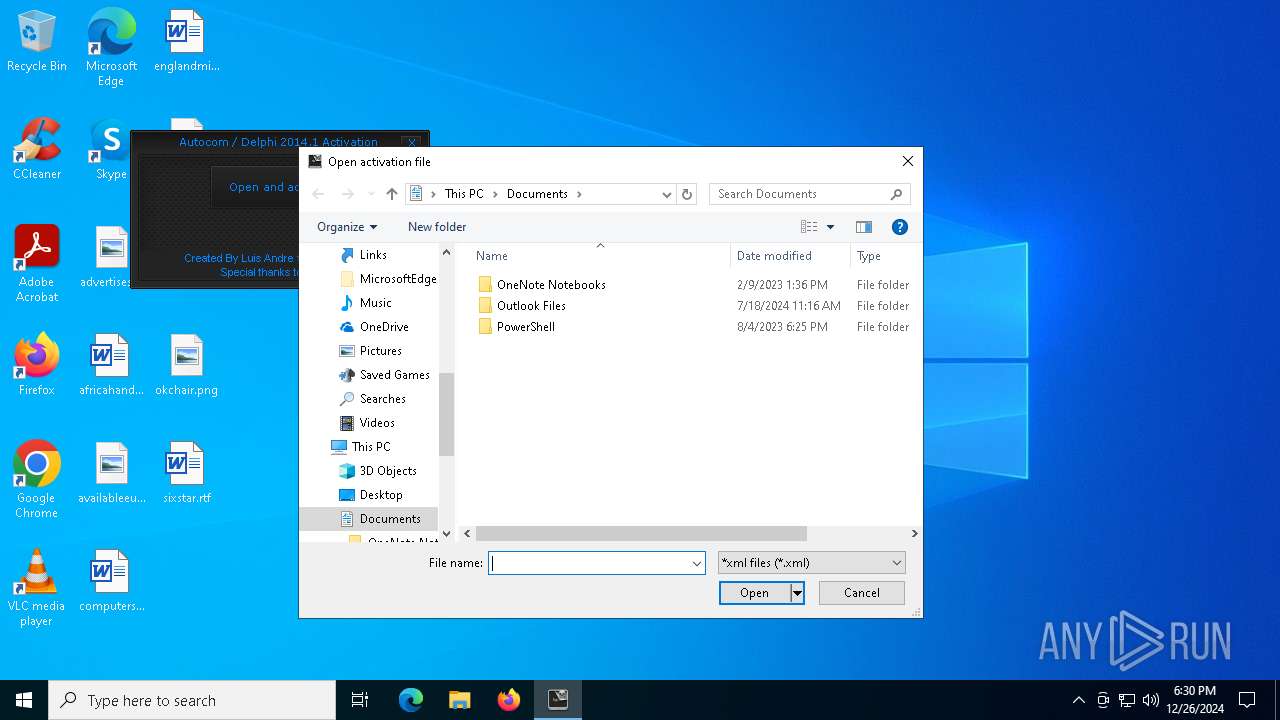Viewport: 1280px width, 720px height.
Task: Expand the This PC breadcrumb chevron
Action: tap(494, 194)
